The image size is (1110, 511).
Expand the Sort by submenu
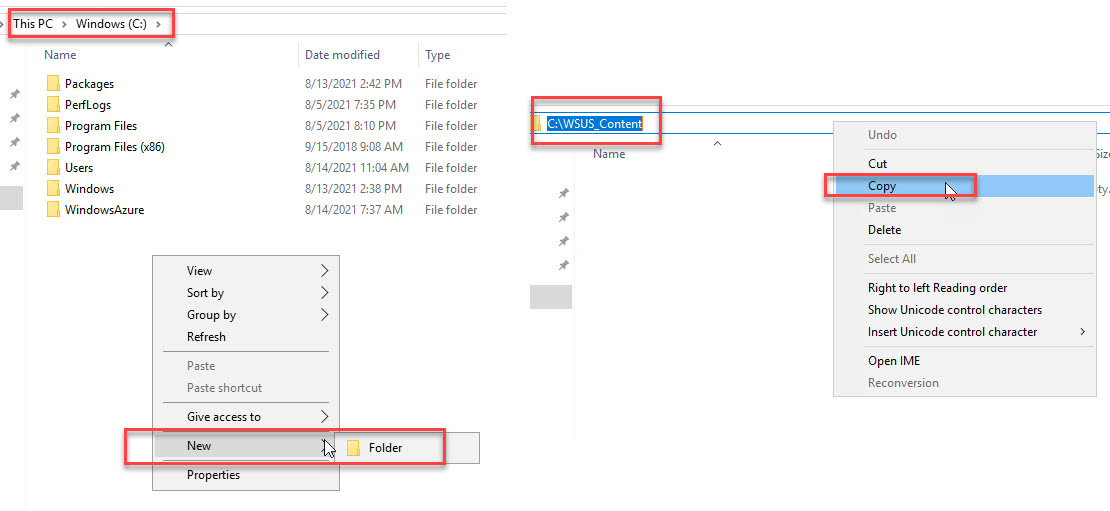324,293
